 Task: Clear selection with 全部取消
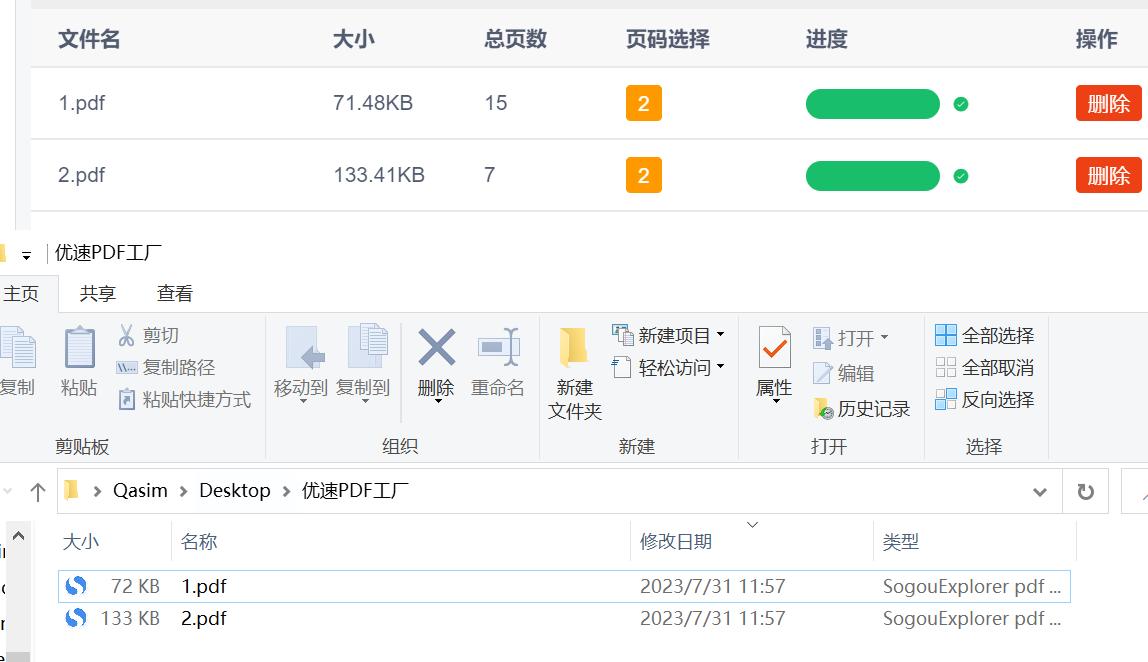tap(982, 367)
